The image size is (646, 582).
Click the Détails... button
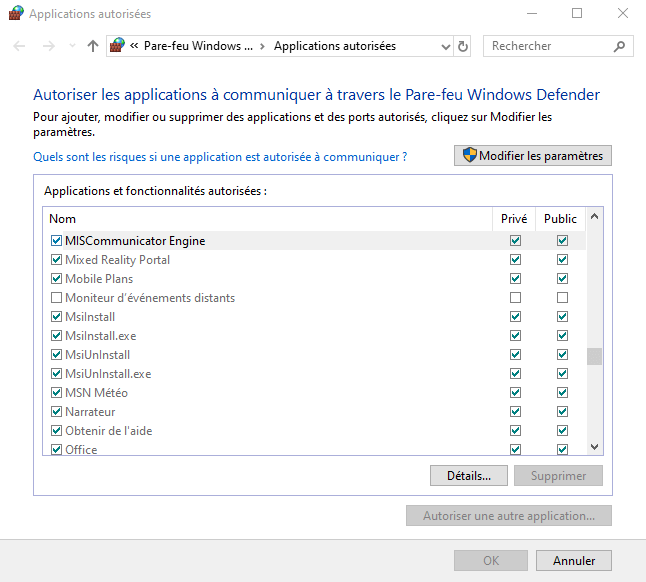[468, 476]
